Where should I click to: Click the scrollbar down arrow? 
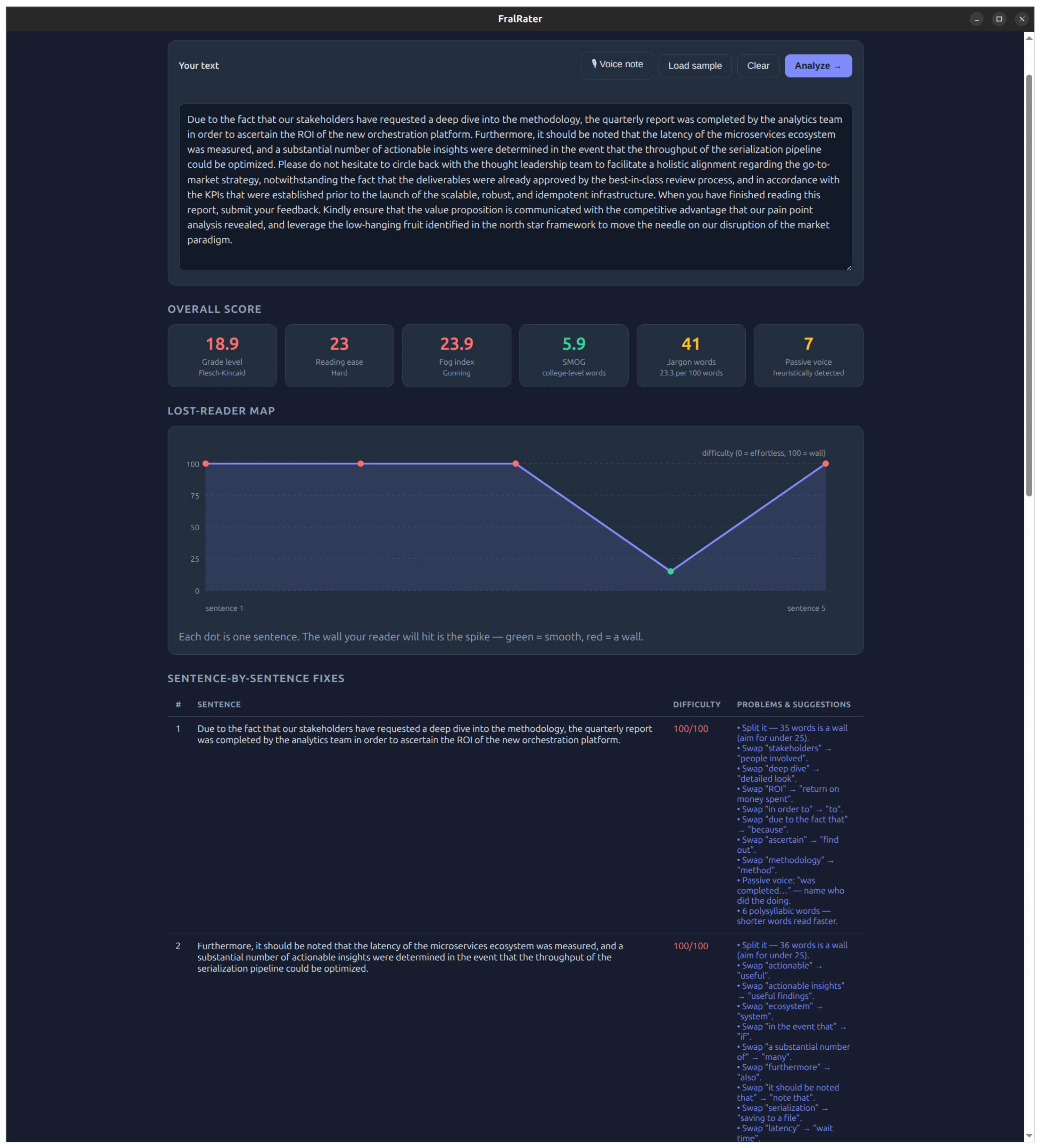[1029, 1136]
